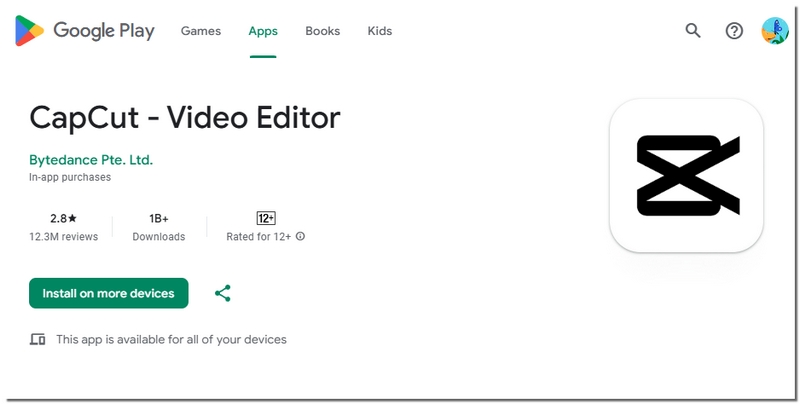Click the 12+ content rating badge
Image resolution: width=800 pixels, height=404 pixels.
tap(266, 218)
